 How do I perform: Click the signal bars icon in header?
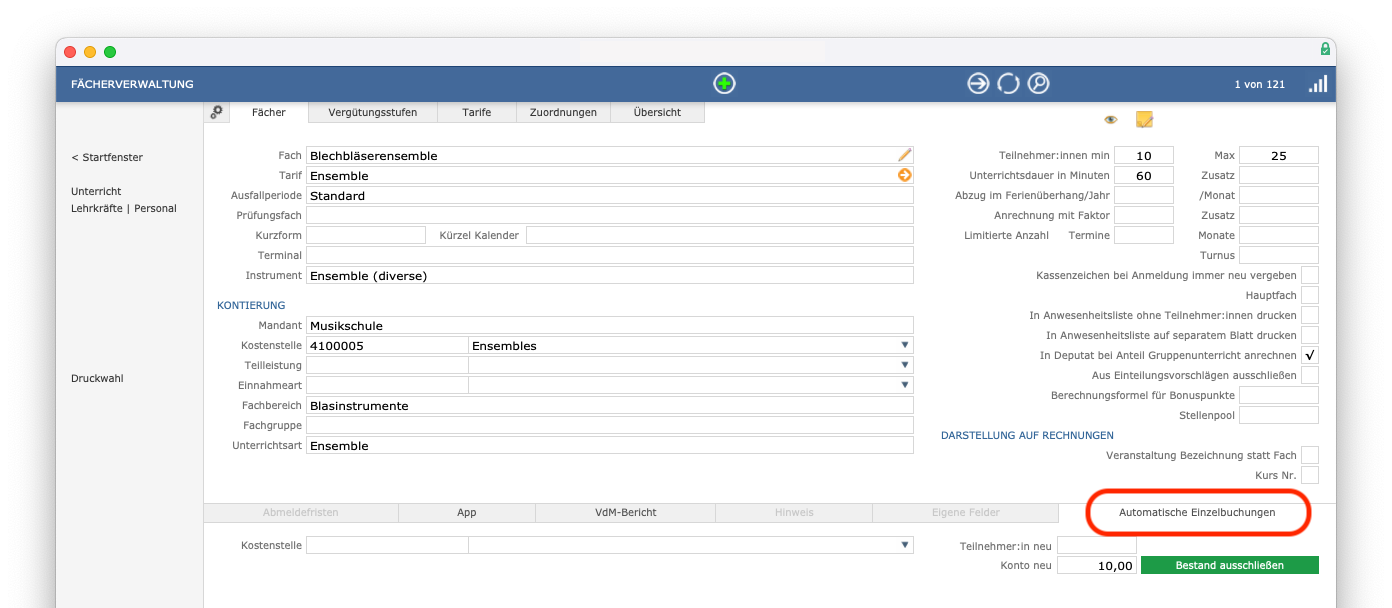pyautogui.click(x=1318, y=84)
